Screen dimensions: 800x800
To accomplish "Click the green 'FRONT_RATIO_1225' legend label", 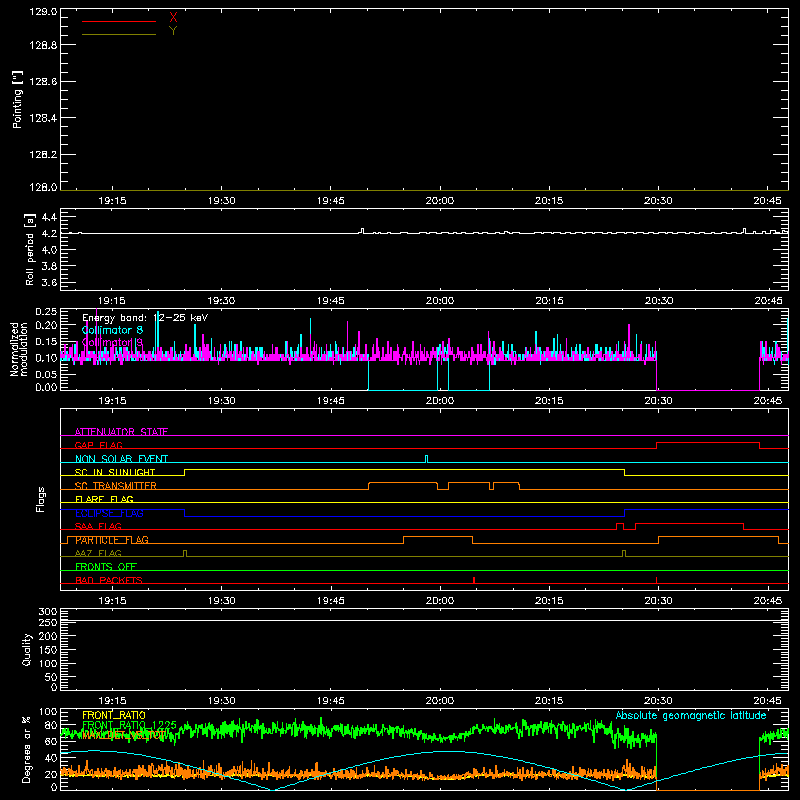I will 129,725.
